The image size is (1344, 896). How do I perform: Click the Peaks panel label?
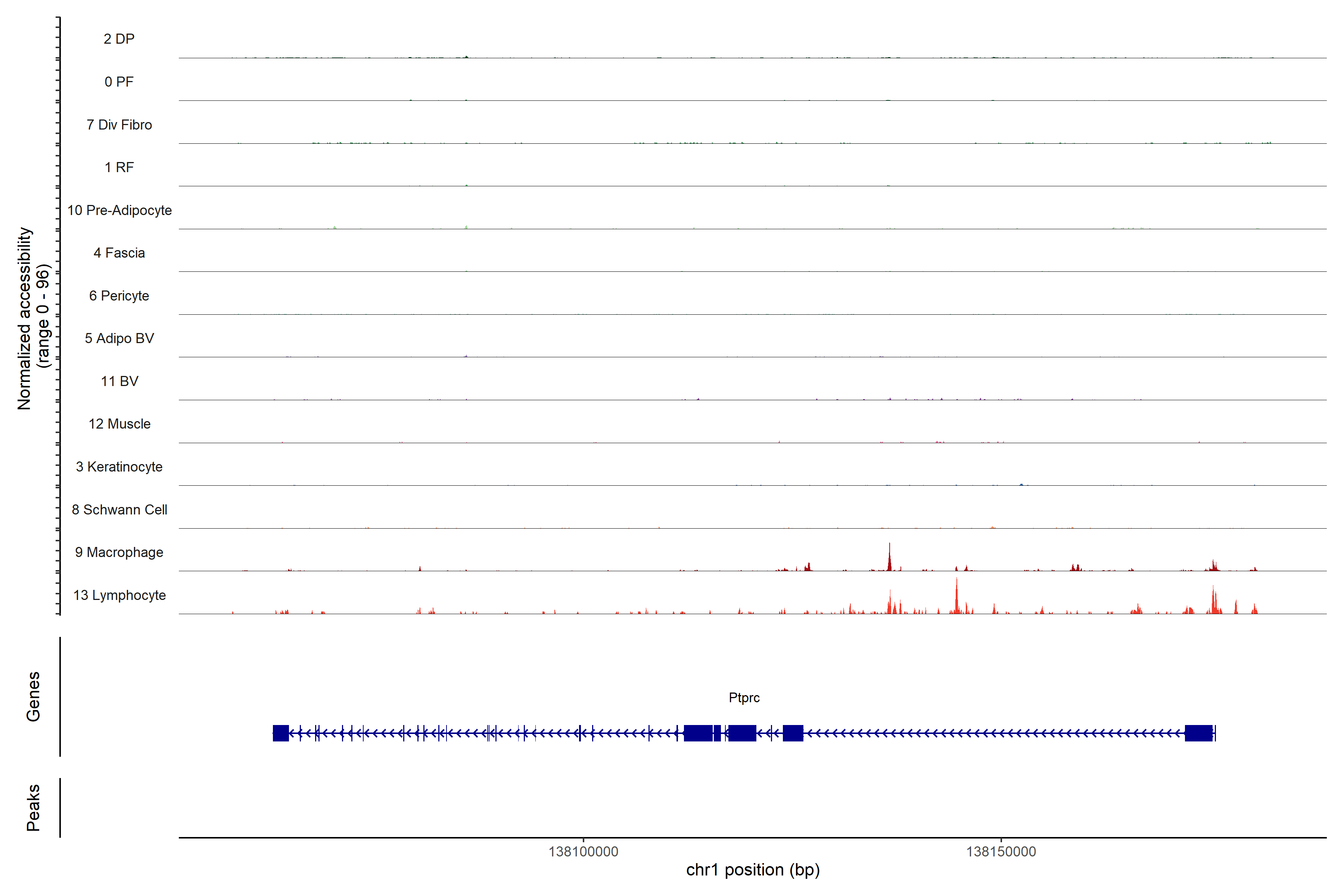click(x=33, y=808)
